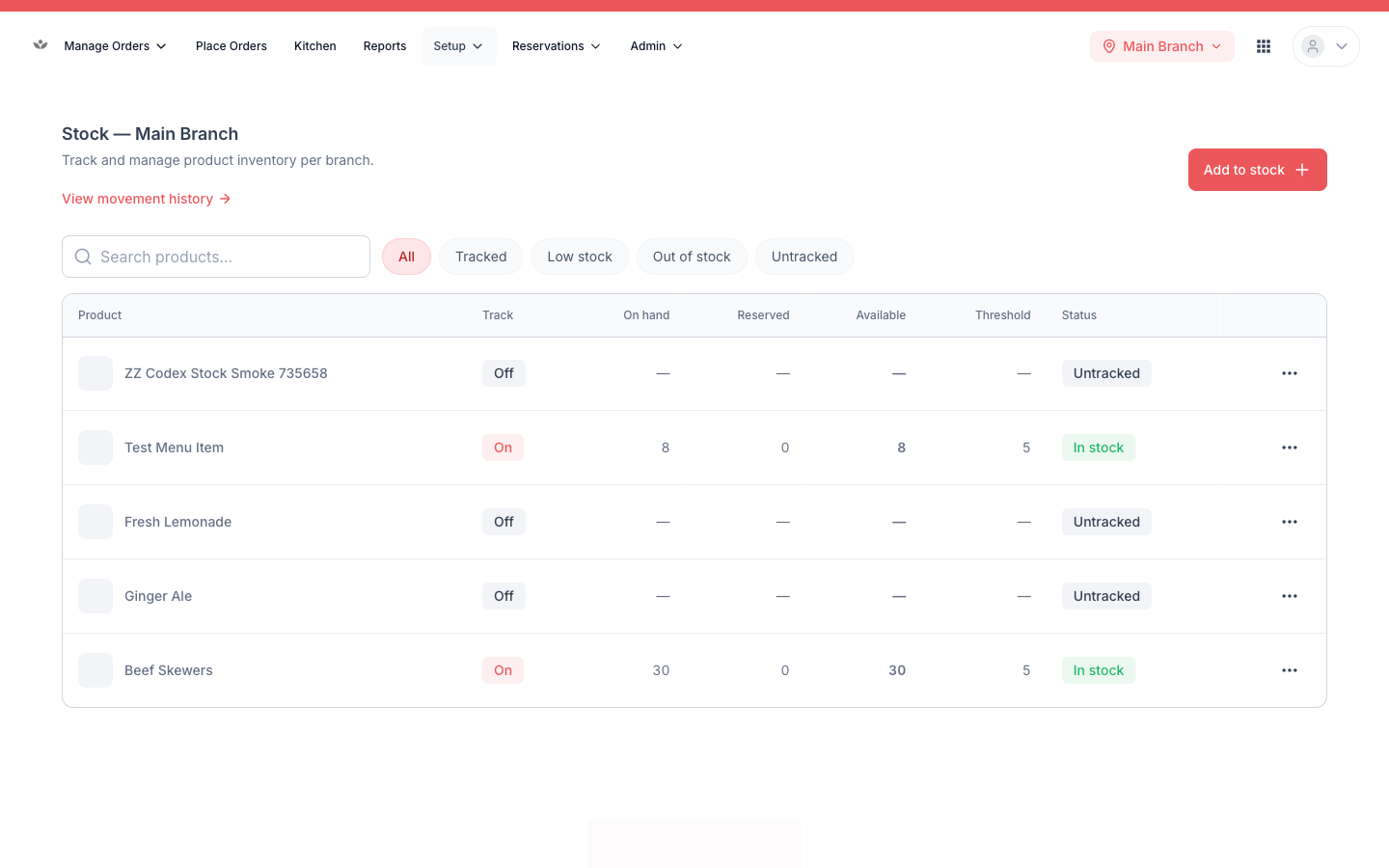Open more actions for Fresh Lemonade
The height and width of the screenshot is (868, 1389).
[x=1290, y=522]
